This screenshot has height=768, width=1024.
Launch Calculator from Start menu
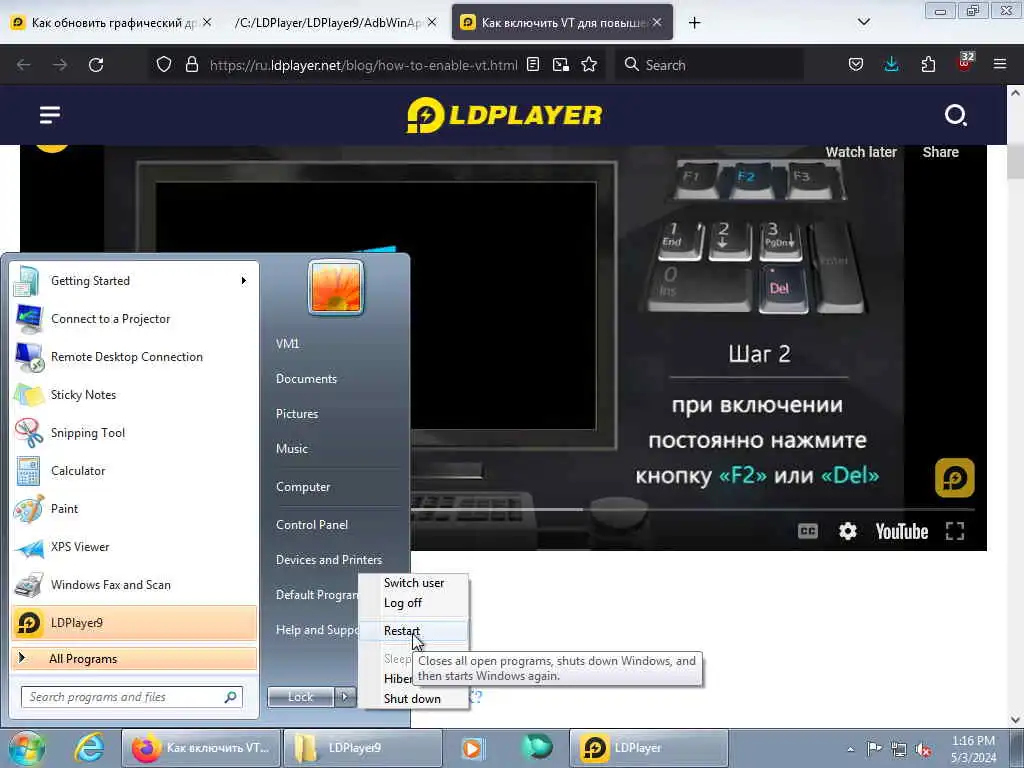coord(134,471)
